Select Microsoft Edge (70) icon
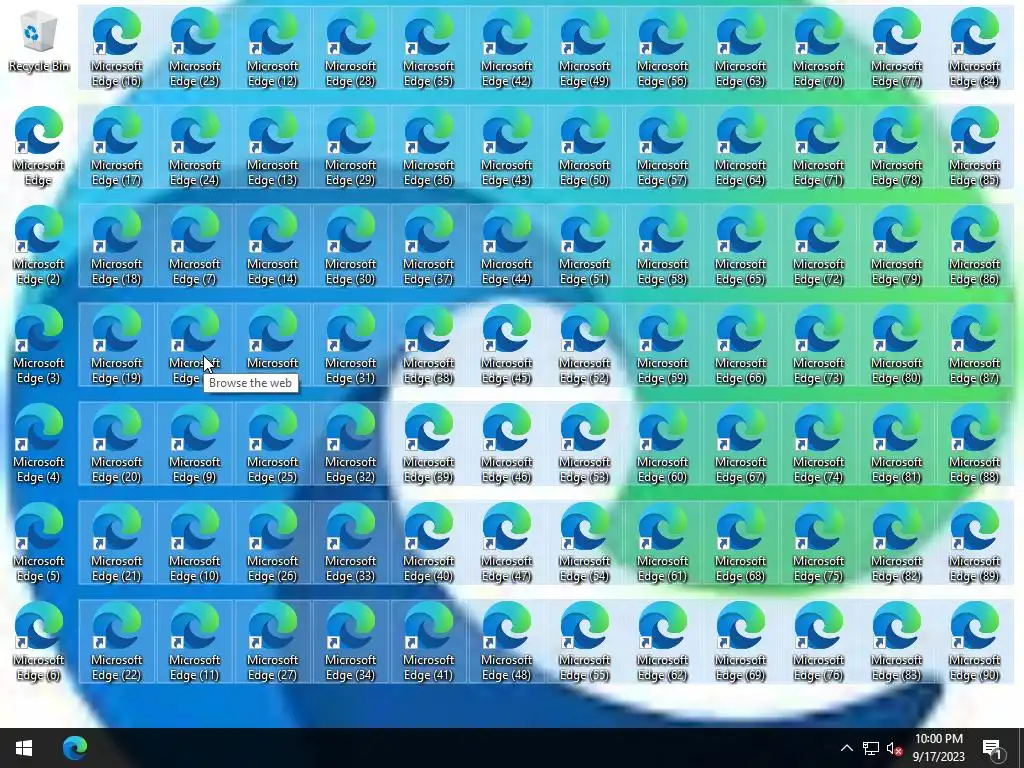 (818, 48)
